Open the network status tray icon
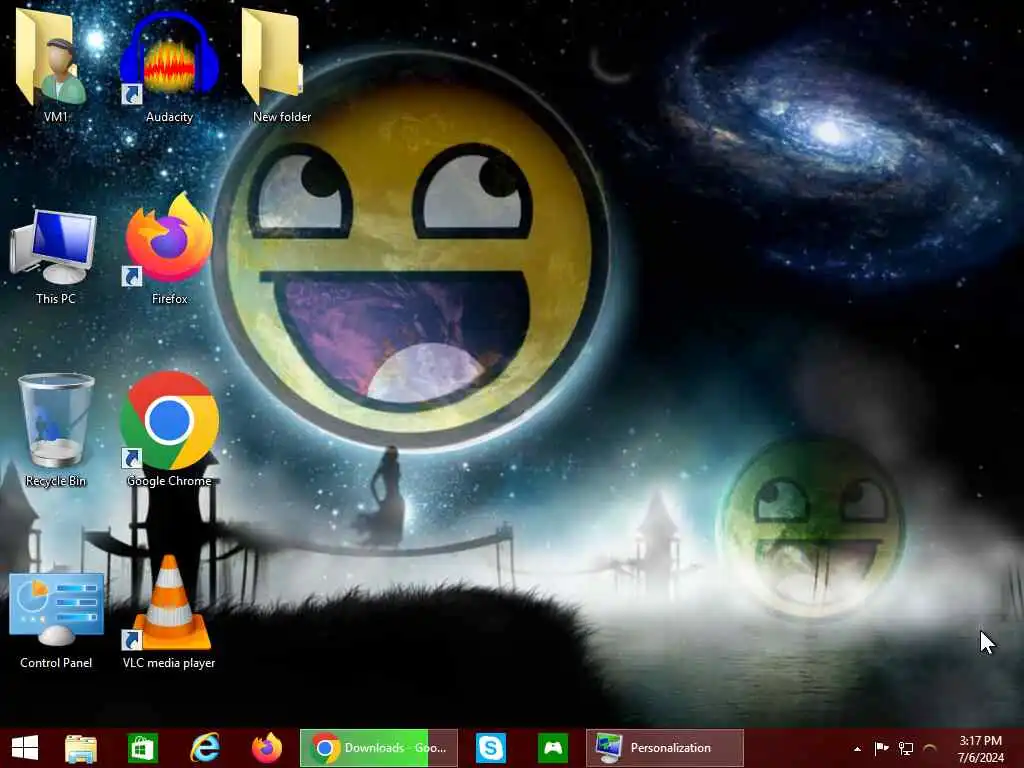 [906, 748]
